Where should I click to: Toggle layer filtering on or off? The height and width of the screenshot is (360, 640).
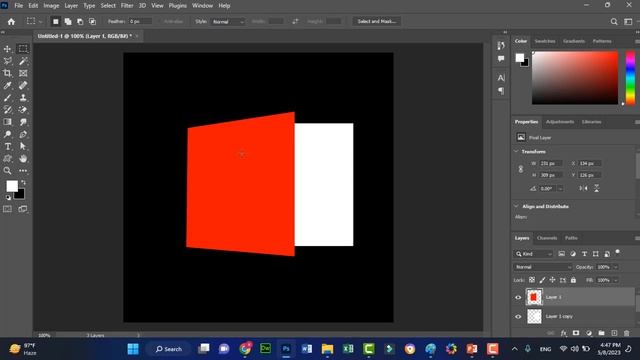point(618,252)
